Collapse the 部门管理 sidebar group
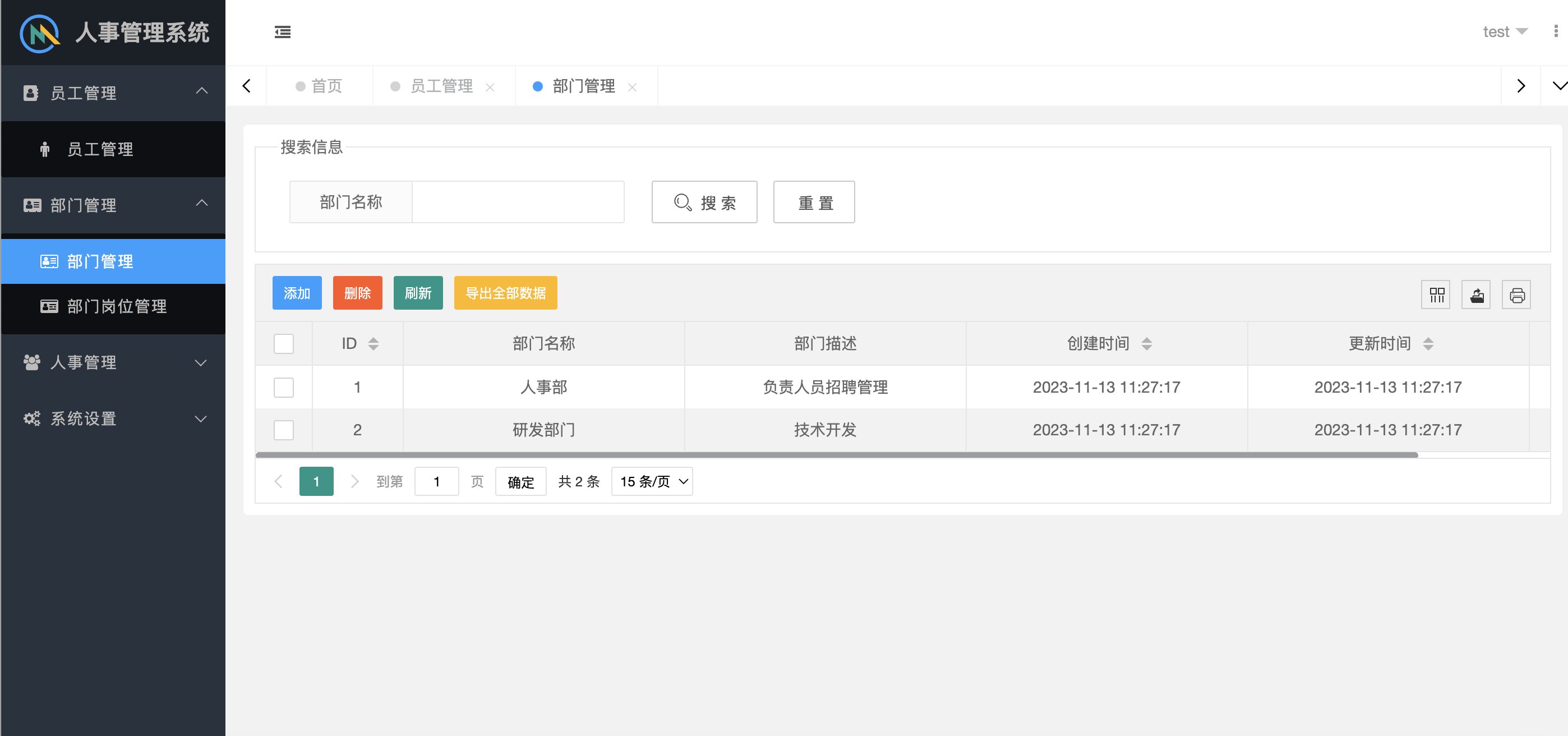Screen dimensions: 1568x736 113,205
